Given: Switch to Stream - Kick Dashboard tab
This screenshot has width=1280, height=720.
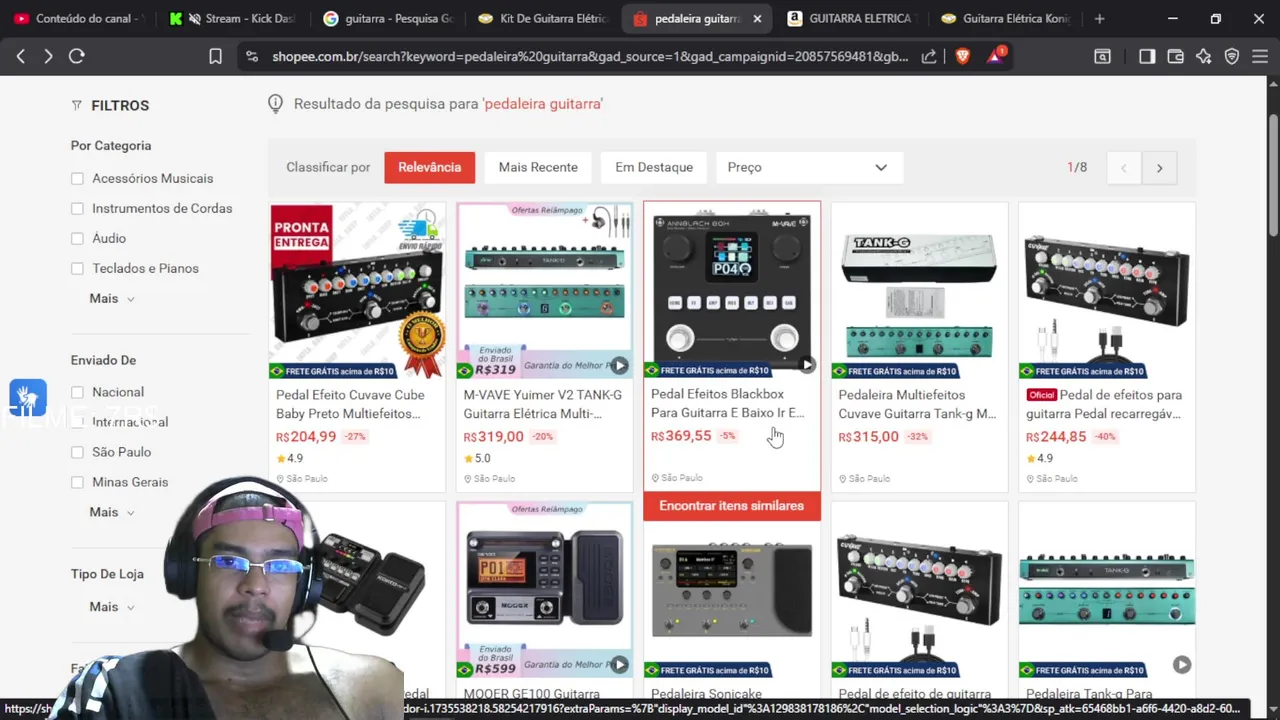Looking at the screenshot, I should tap(230, 18).
